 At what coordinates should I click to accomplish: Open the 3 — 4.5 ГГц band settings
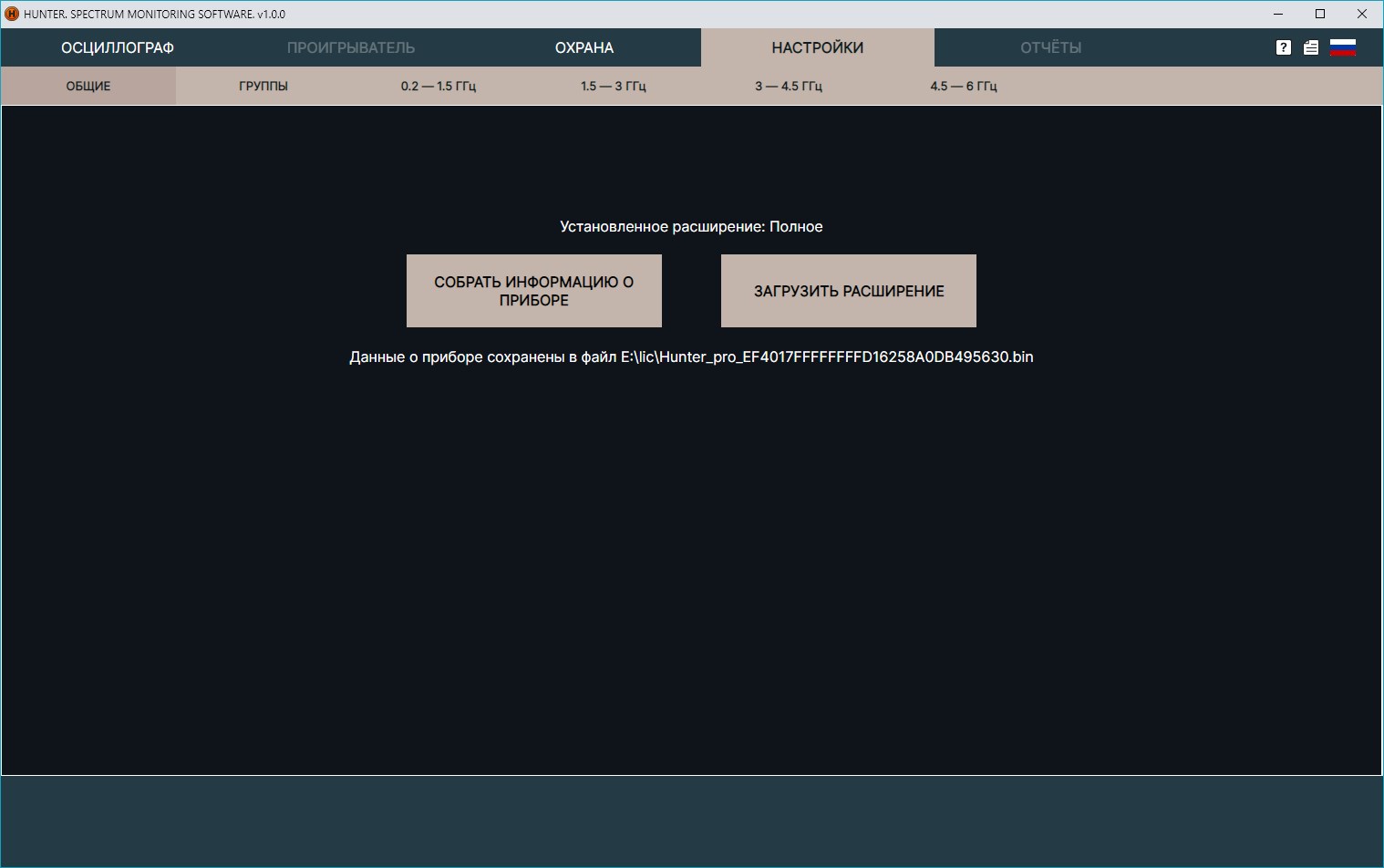(789, 86)
